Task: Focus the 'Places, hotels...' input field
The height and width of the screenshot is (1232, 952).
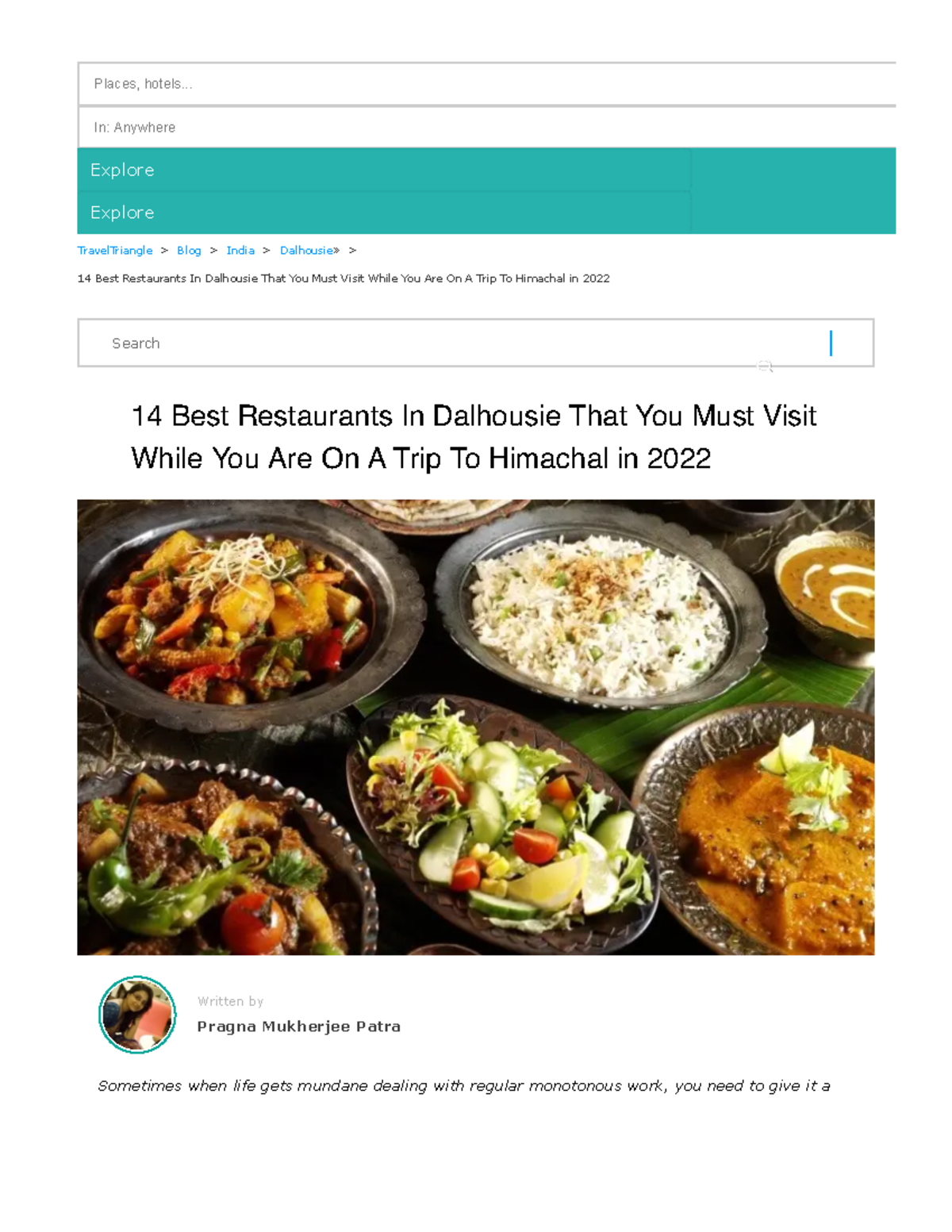Action: 486,84
